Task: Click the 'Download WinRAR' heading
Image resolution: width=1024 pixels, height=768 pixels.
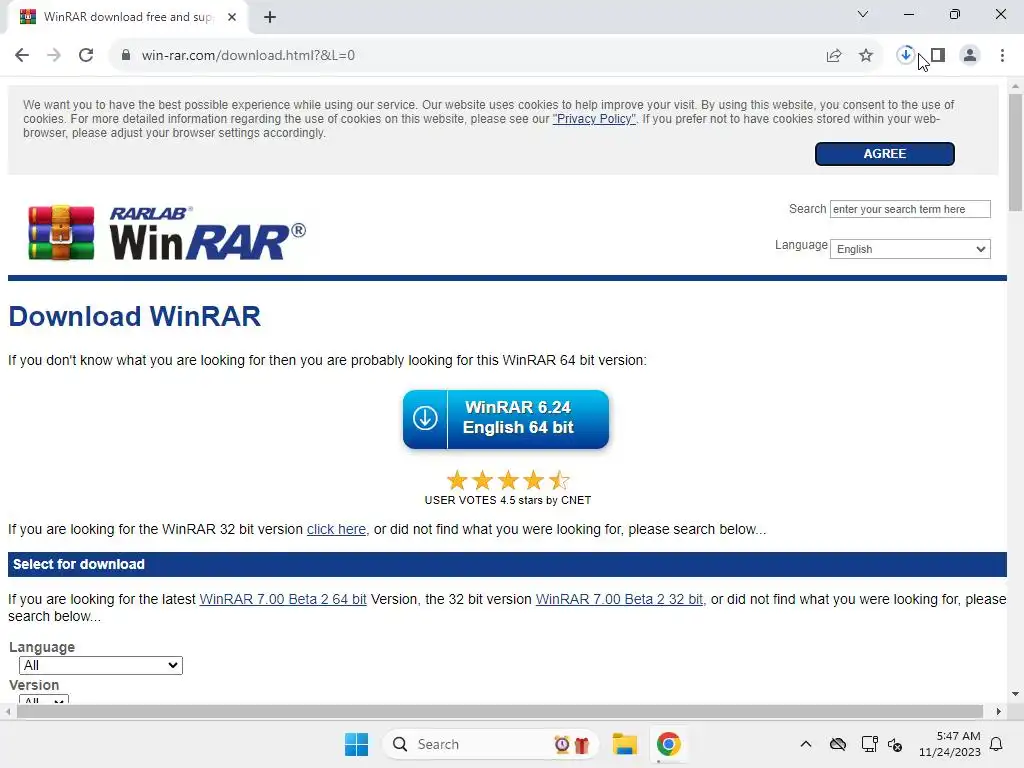Action: pos(135,317)
